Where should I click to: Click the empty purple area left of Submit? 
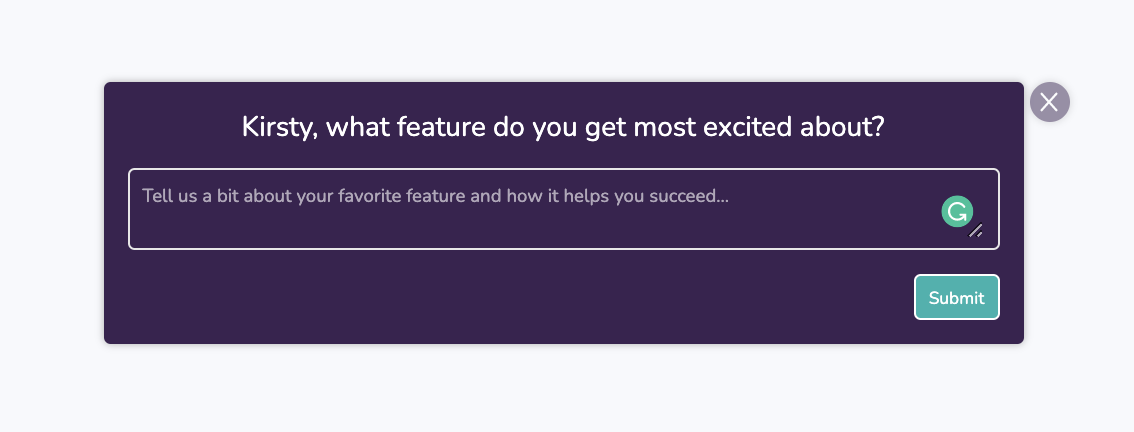pos(506,297)
